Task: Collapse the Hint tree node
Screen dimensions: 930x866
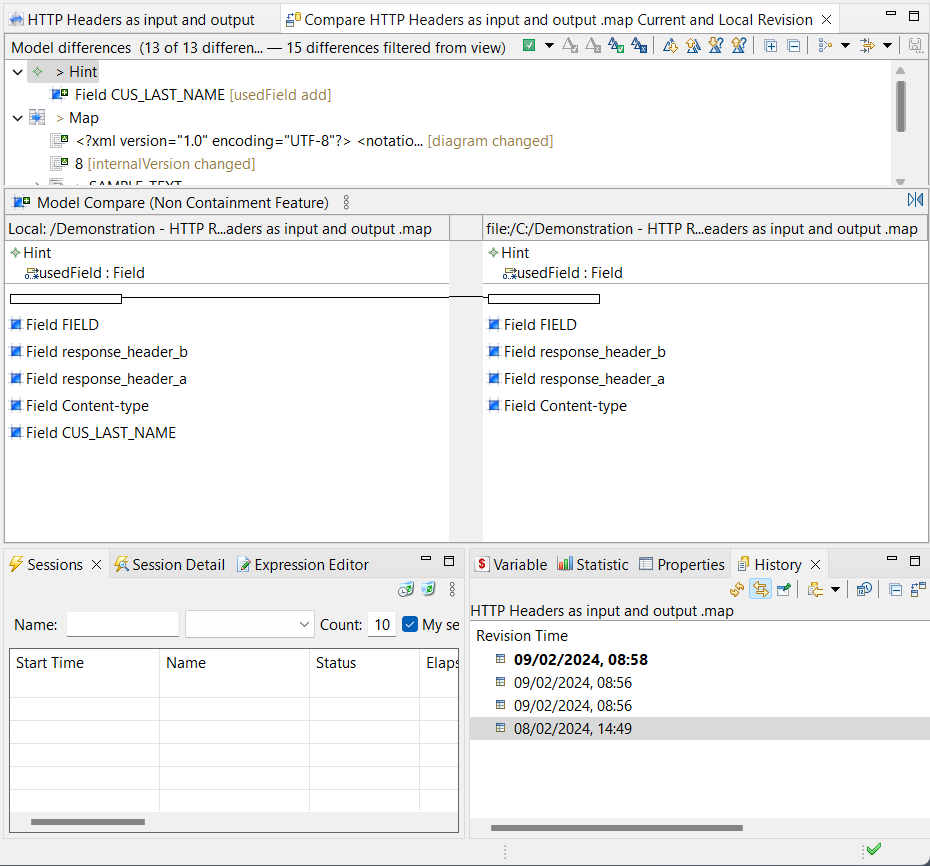Action: pyautogui.click(x=17, y=71)
